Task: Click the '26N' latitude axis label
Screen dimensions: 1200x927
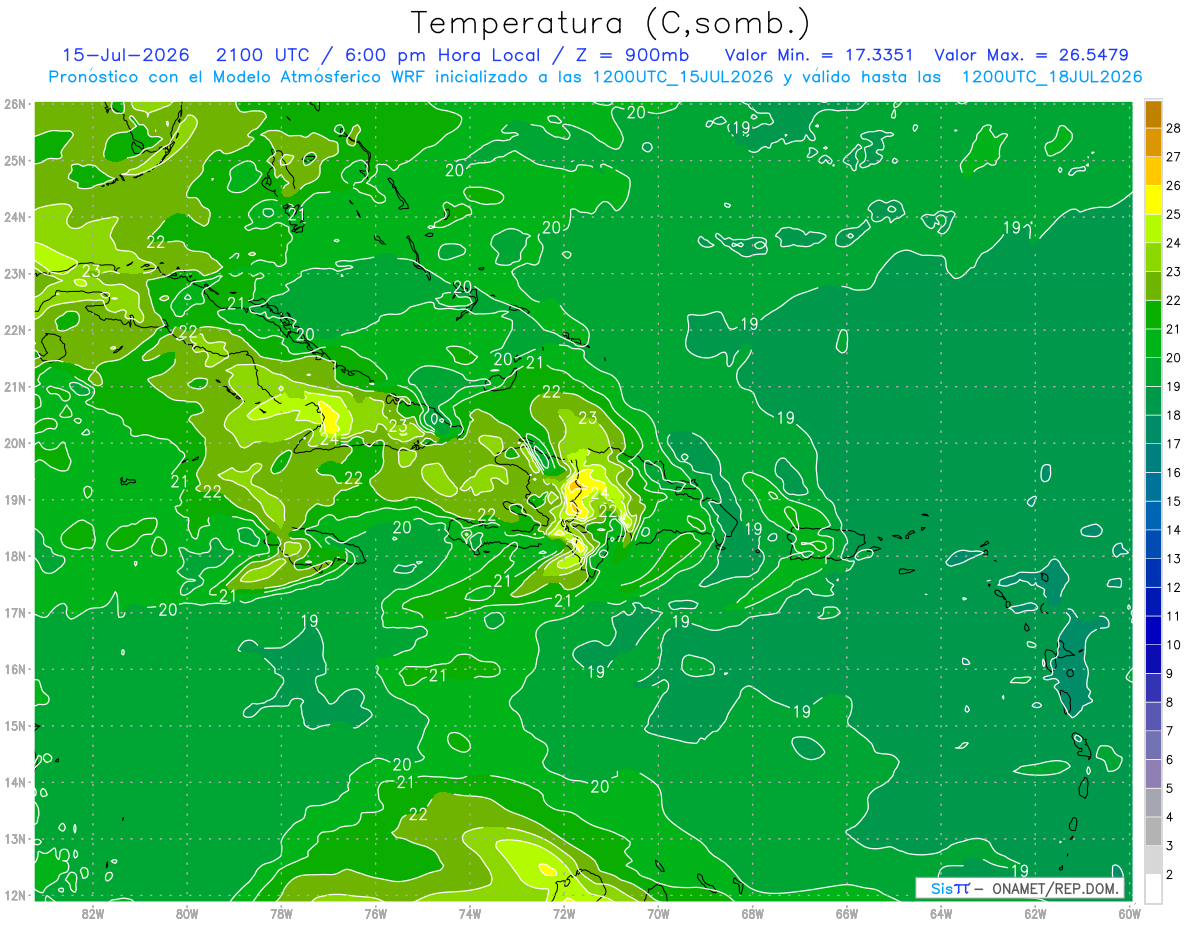Action: [x=15, y=104]
